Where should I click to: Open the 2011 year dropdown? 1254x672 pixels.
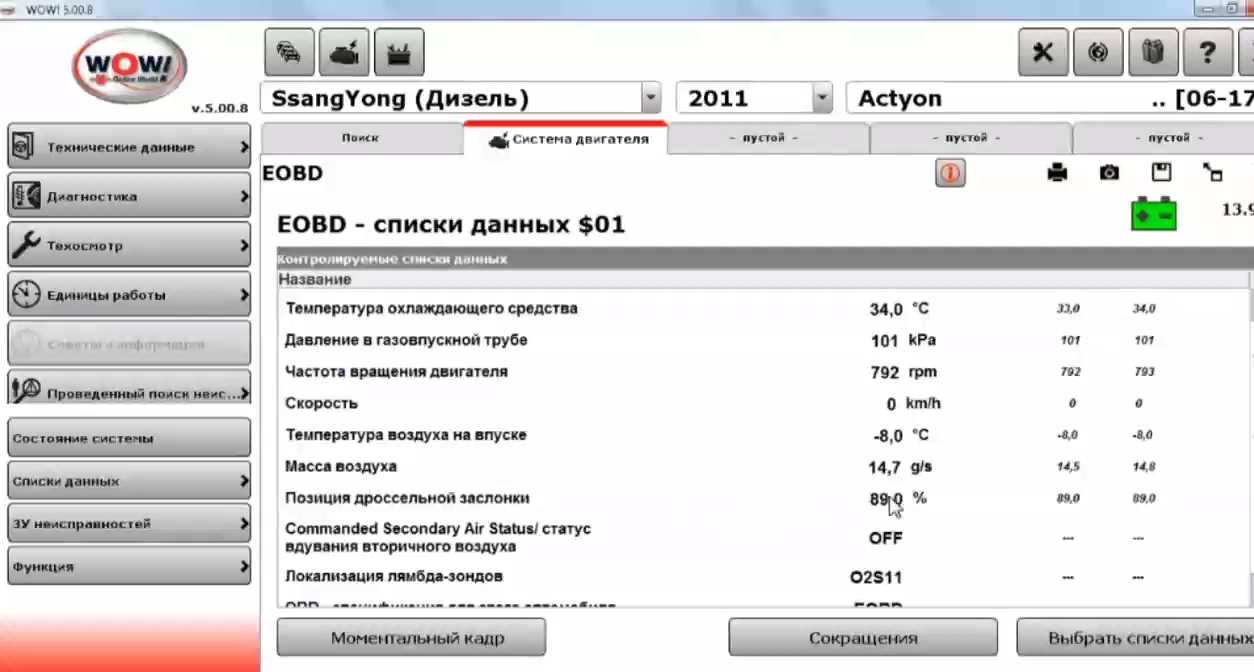tap(822, 98)
